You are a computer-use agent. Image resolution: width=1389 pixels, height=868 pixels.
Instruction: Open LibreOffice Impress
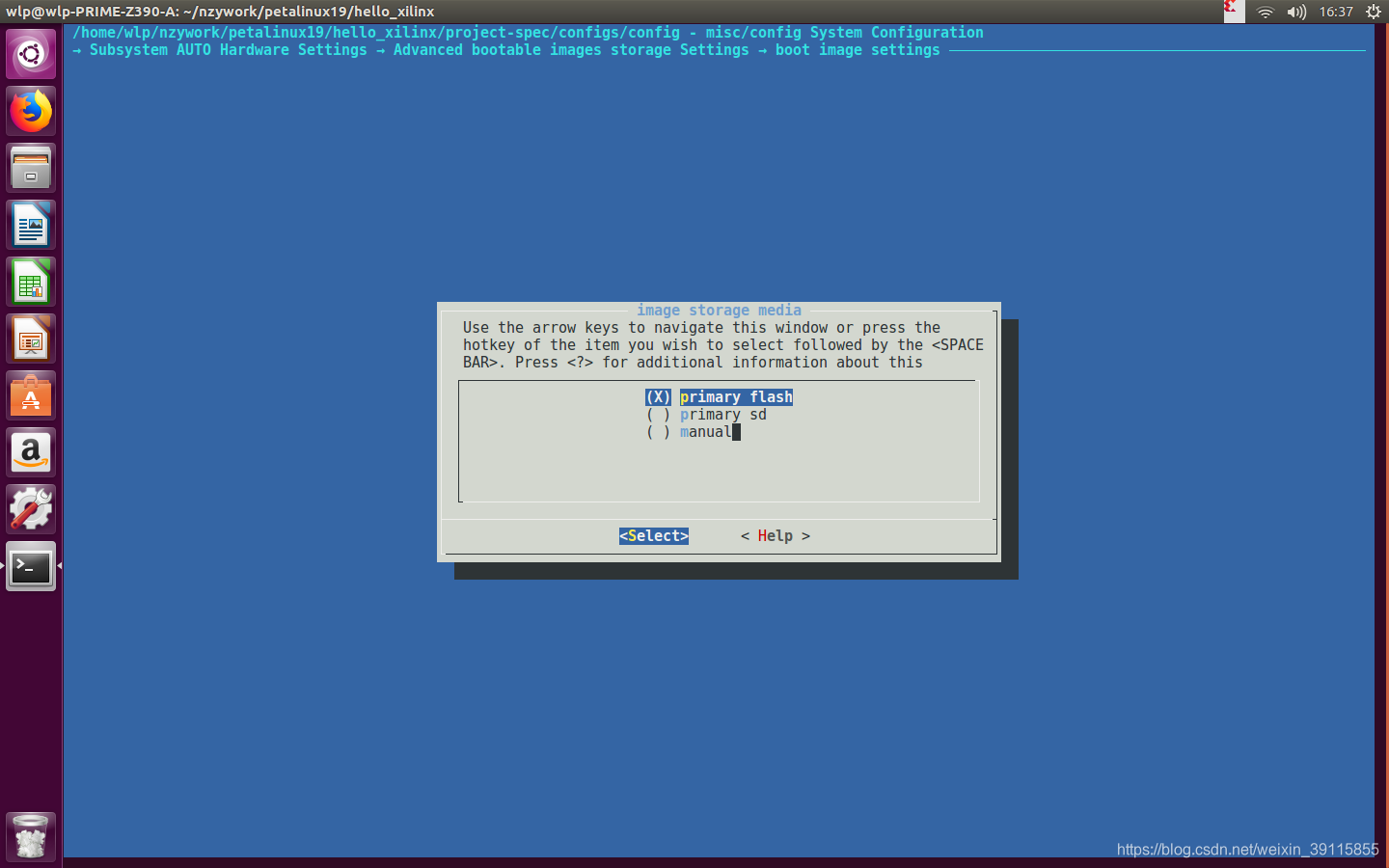[30, 338]
